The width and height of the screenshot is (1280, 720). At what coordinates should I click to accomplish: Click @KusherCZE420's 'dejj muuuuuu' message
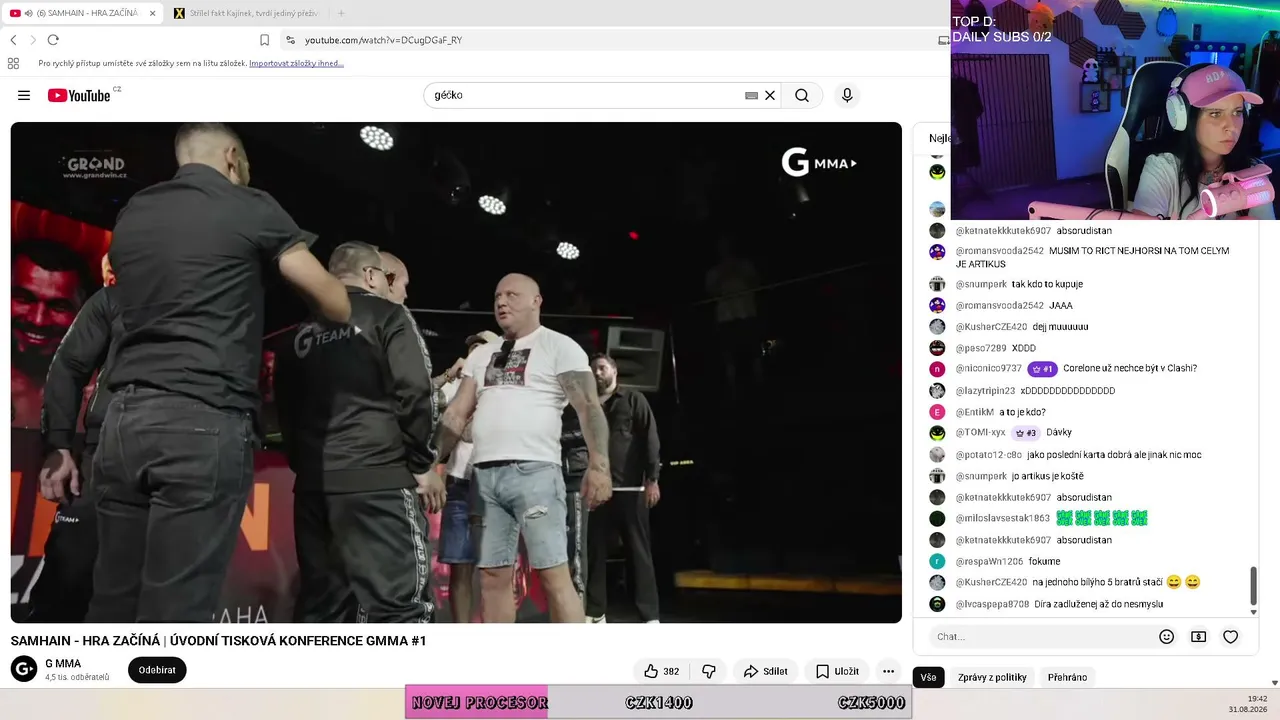(x=1060, y=327)
